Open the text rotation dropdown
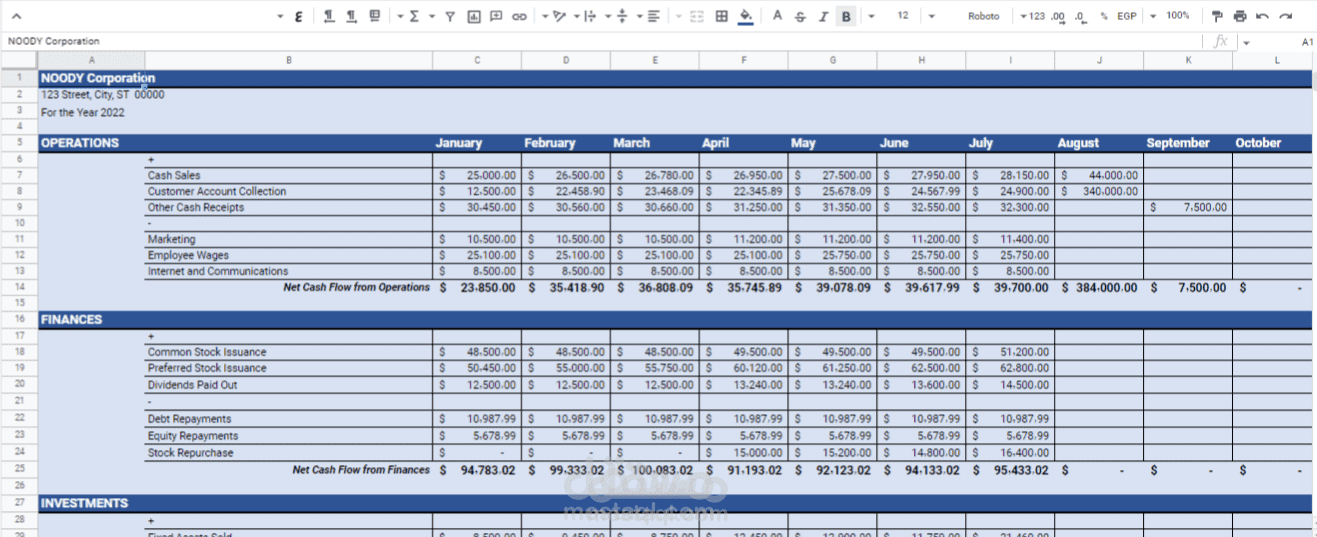 coord(553,16)
